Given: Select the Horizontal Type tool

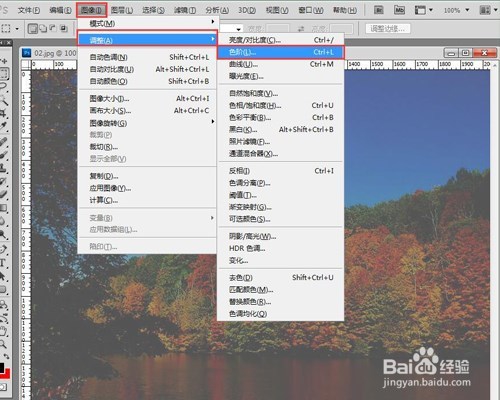Looking at the screenshot, I should pos(3,263).
